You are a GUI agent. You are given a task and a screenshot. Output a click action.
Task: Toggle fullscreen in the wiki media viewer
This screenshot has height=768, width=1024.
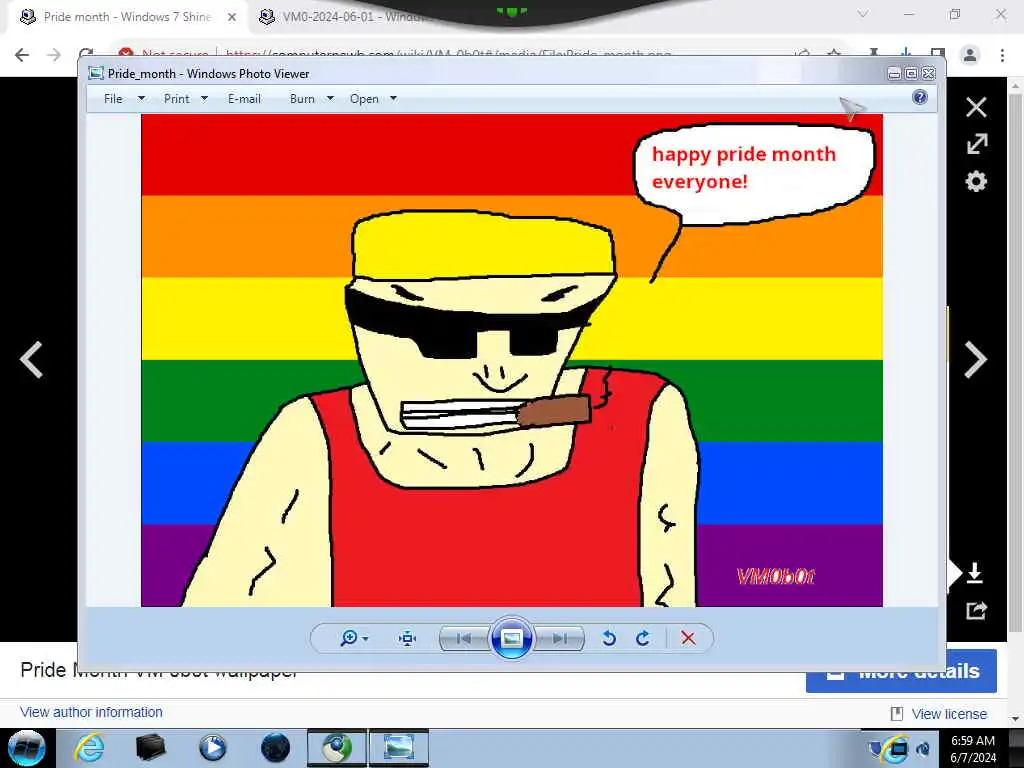(x=977, y=144)
